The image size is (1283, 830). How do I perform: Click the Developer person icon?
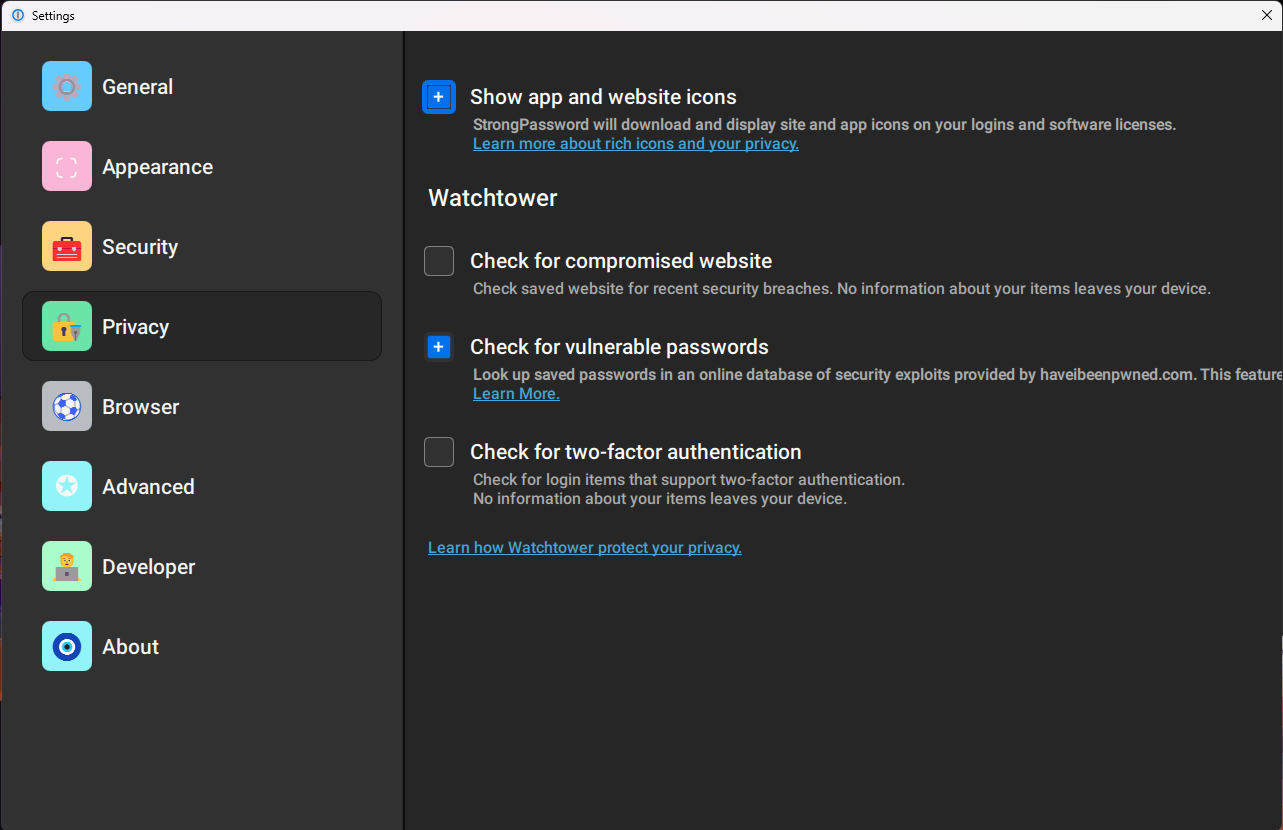[67, 566]
